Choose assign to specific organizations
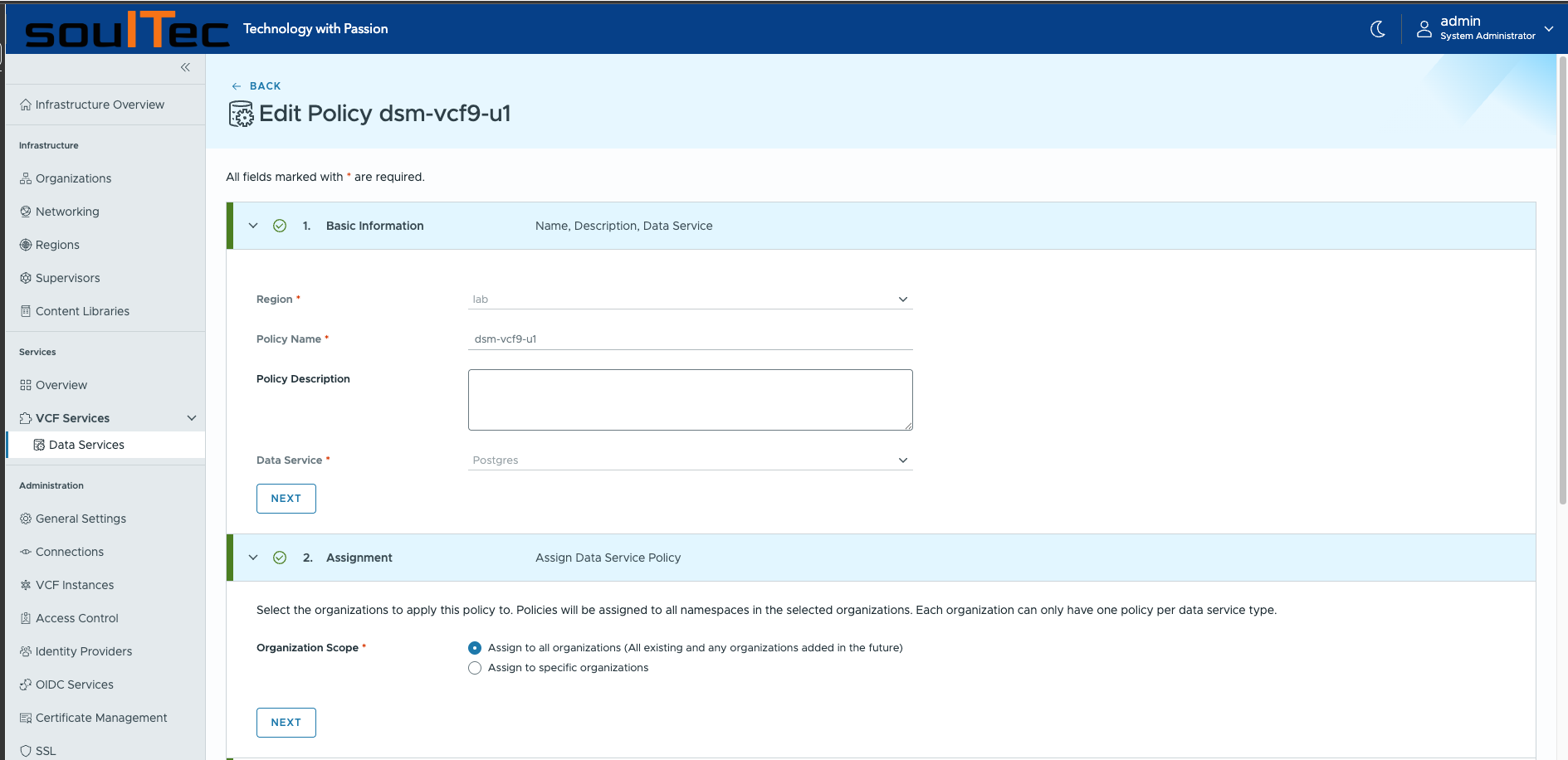Screen dimensions: 1568x760 pyautogui.click(x=474, y=668)
